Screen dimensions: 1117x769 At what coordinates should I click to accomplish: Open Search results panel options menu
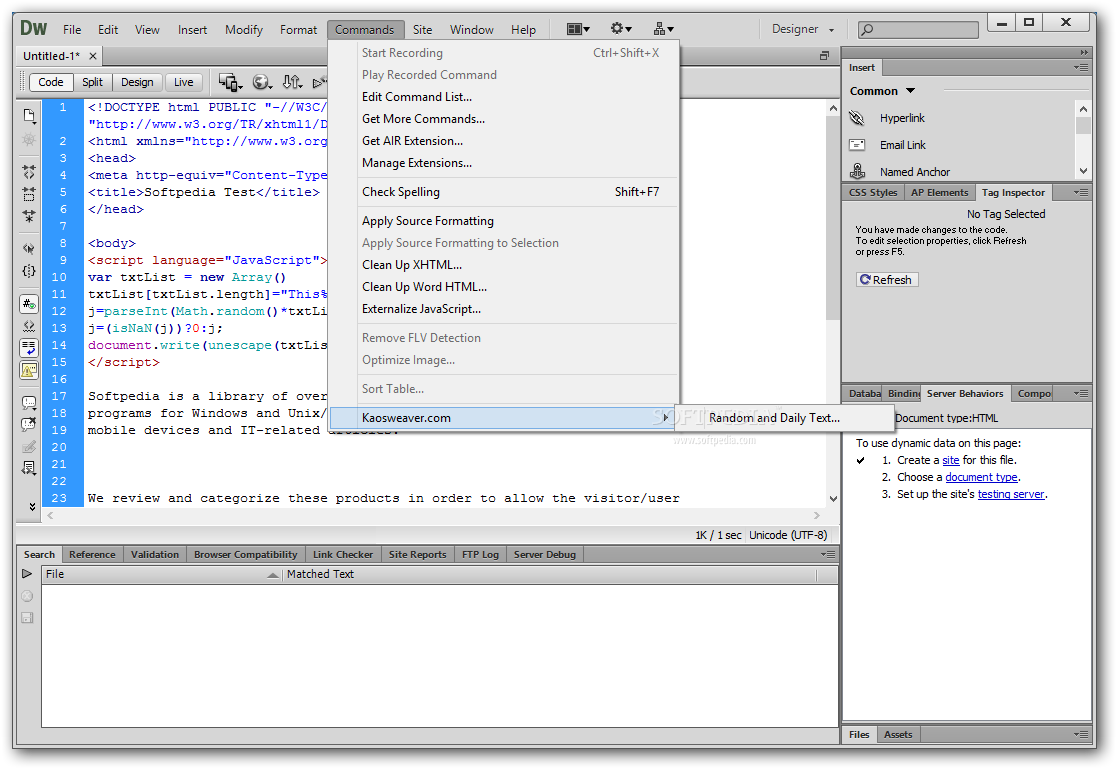827,554
